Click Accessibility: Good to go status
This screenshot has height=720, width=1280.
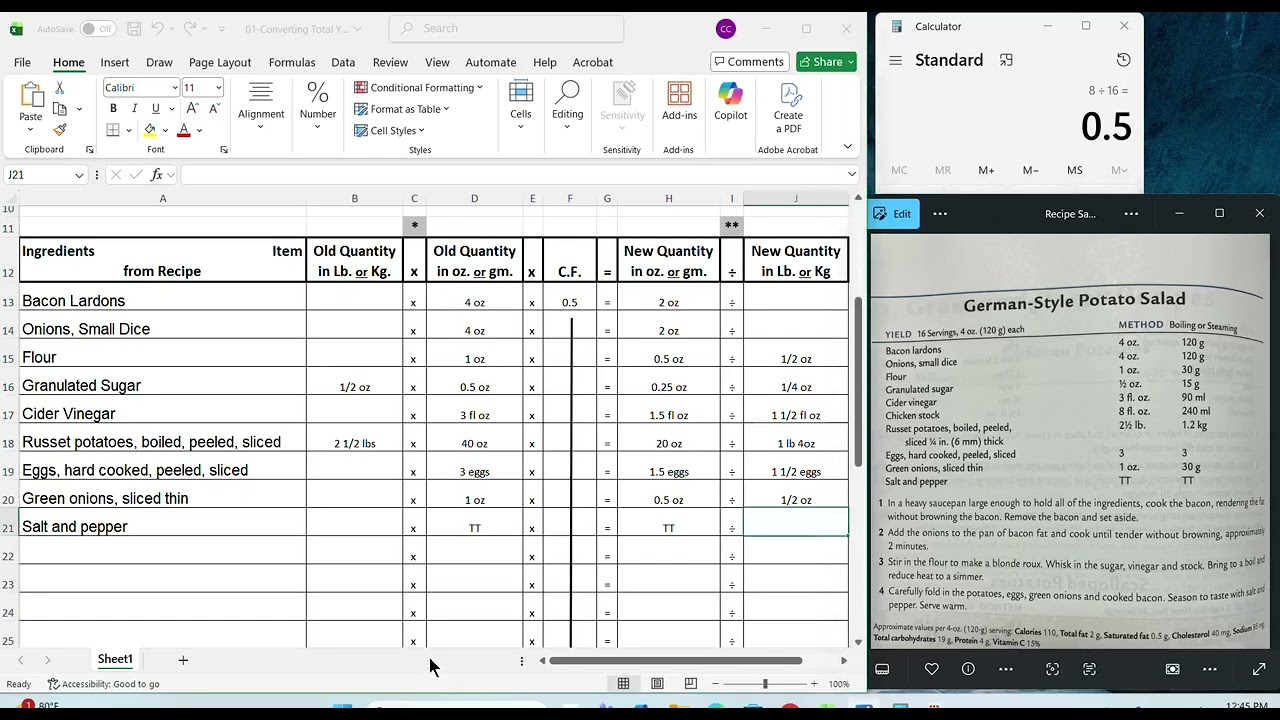coord(103,684)
